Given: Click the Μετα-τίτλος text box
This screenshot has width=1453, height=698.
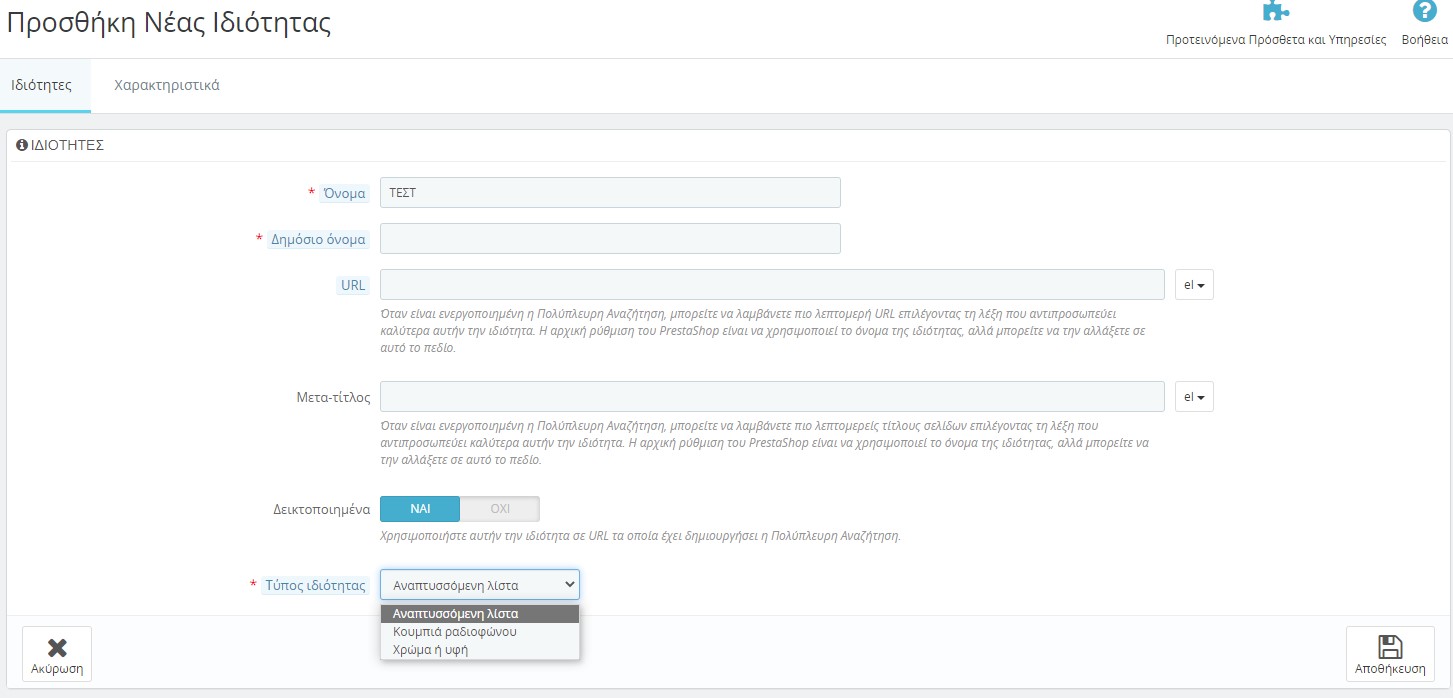Looking at the screenshot, I should pyautogui.click(x=772, y=397).
